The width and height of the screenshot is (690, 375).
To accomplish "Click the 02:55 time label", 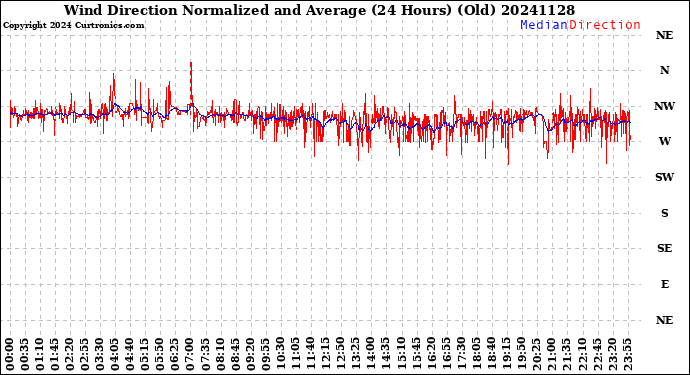I will tap(85, 355).
